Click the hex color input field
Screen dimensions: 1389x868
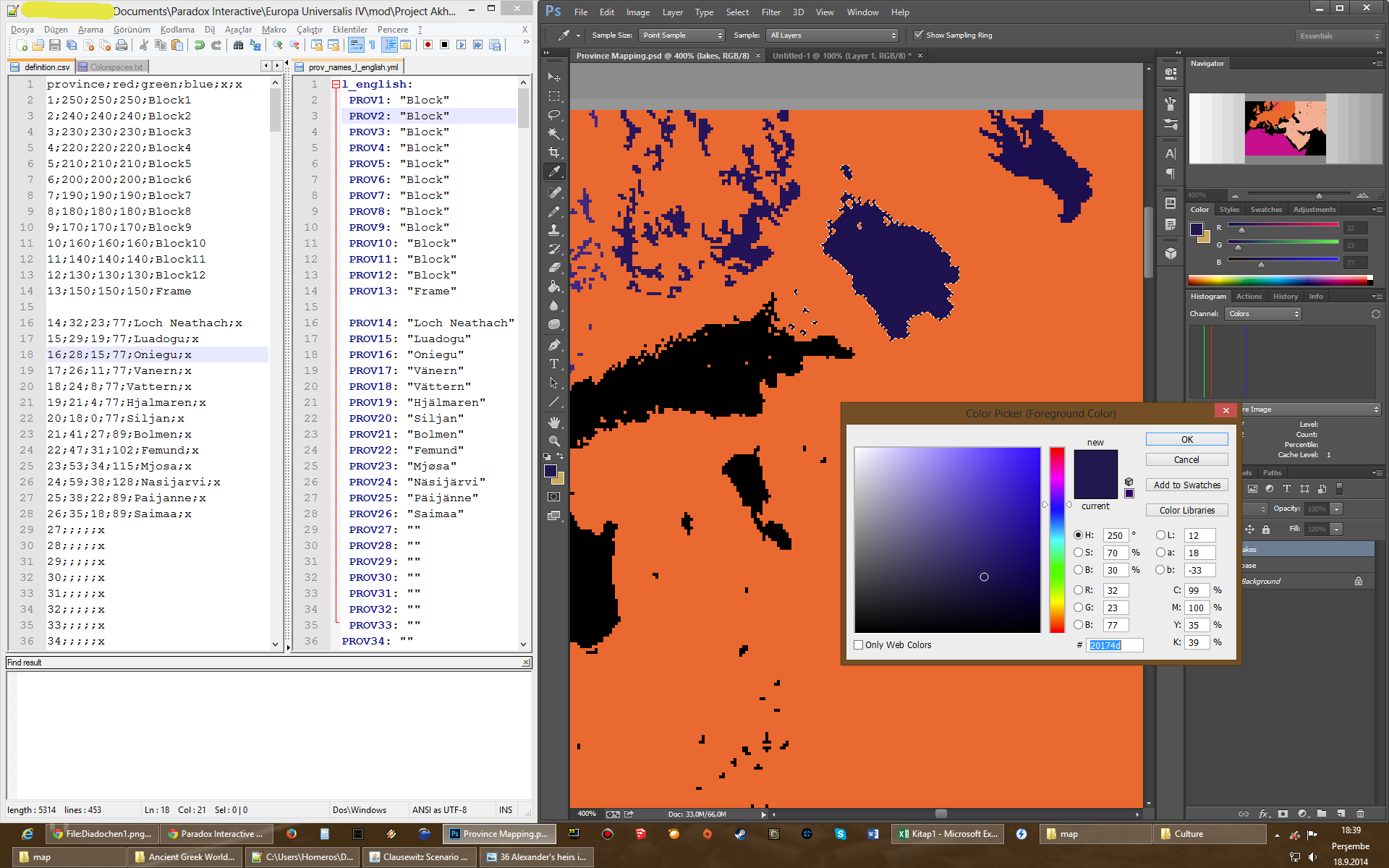click(1115, 645)
